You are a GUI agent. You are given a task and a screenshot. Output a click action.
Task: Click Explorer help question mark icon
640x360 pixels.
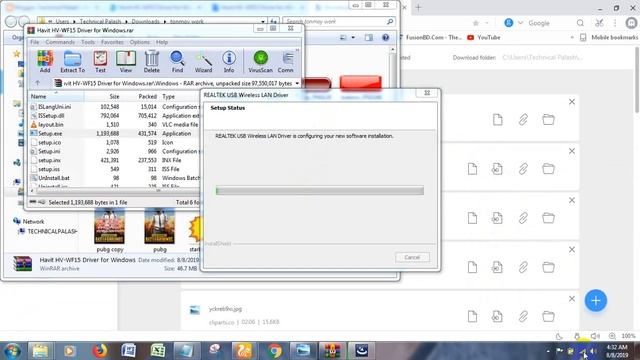[x=385, y=38]
